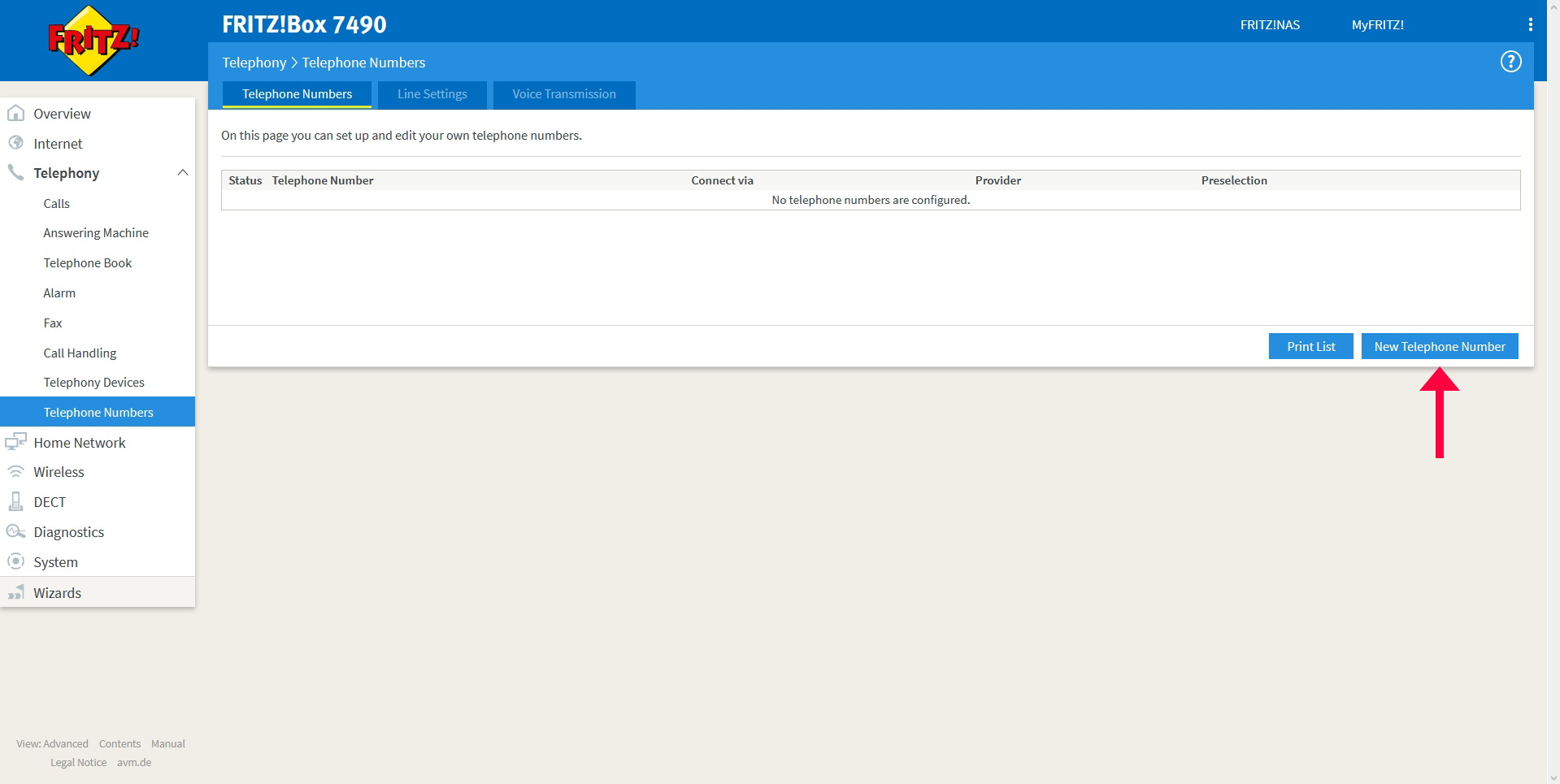
Task: Open MyFRITZ! link in header
Action: click(x=1377, y=25)
